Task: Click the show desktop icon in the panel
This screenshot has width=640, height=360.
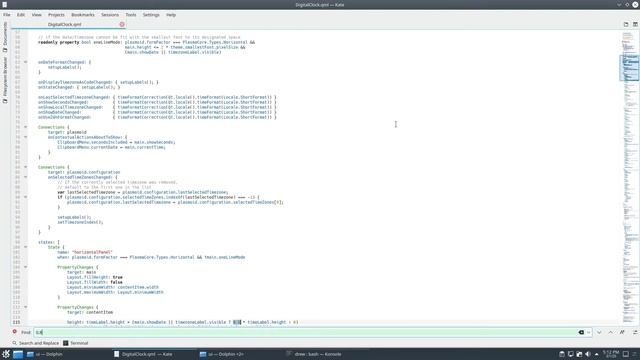Action: click(626, 354)
